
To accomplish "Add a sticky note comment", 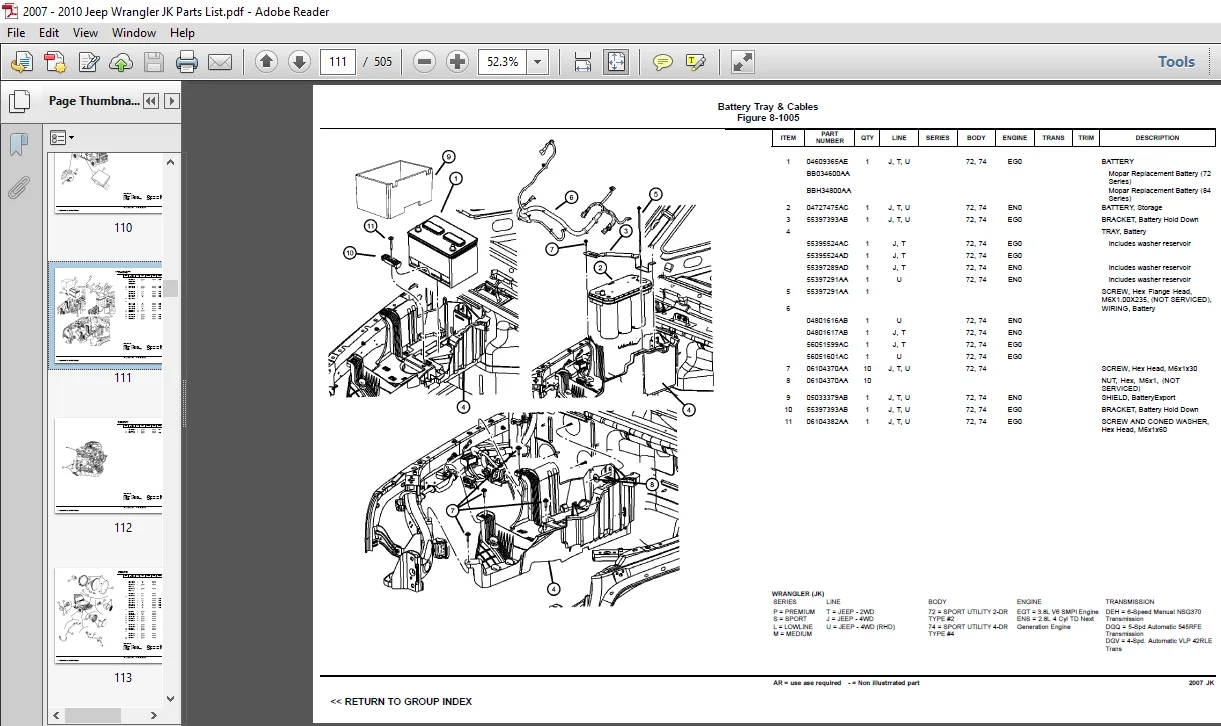I will click(662, 62).
